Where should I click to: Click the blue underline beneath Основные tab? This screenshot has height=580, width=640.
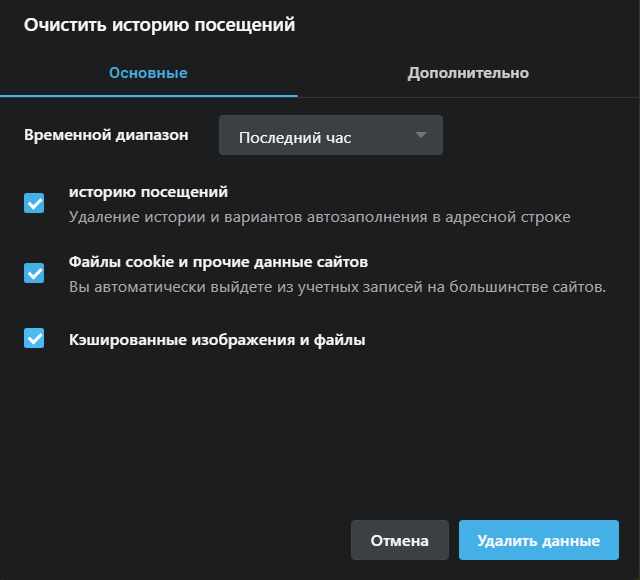tap(148, 95)
